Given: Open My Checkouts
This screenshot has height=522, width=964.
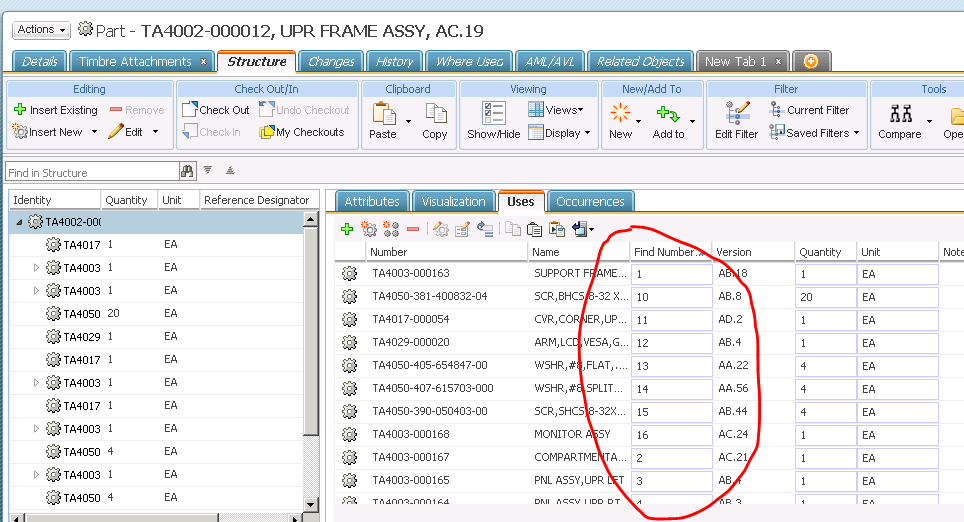Looking at the screenshot, I should coord(301,132).
